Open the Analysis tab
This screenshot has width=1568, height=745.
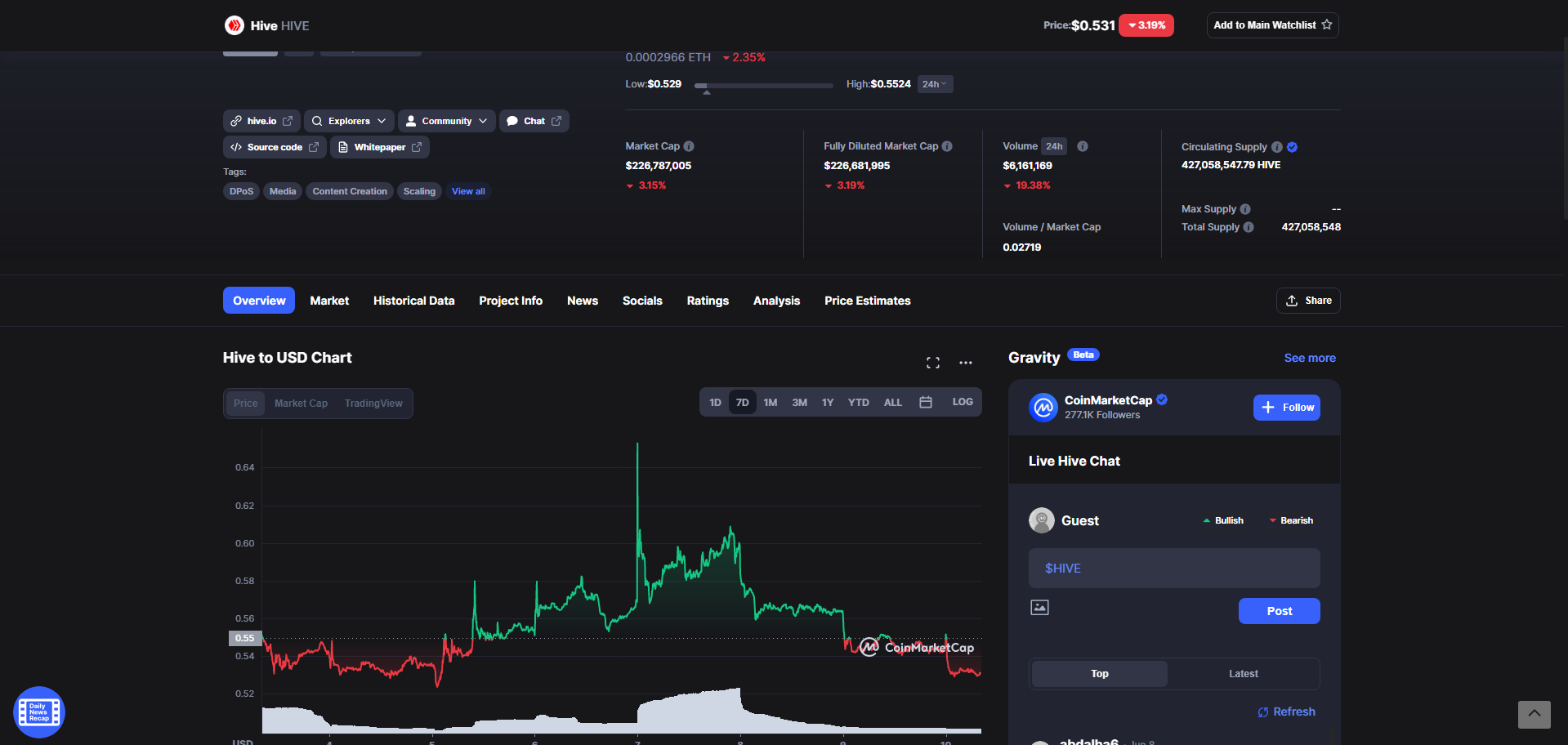(x=776, y=301)
